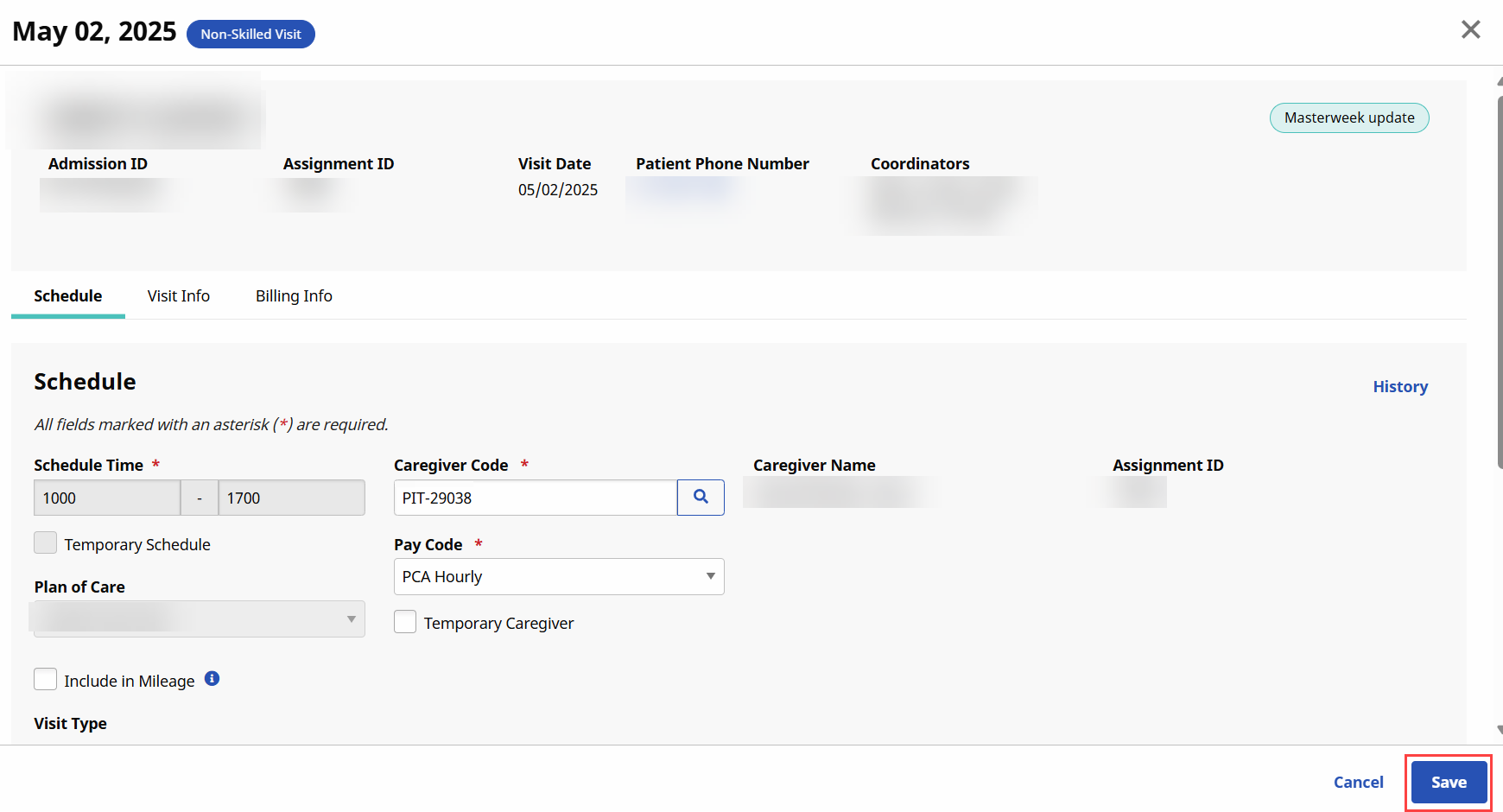Switch to the Visit Info tab
Image resolution: width=1503 pixels, height=812 pixels.
click(x=178, y=296)
